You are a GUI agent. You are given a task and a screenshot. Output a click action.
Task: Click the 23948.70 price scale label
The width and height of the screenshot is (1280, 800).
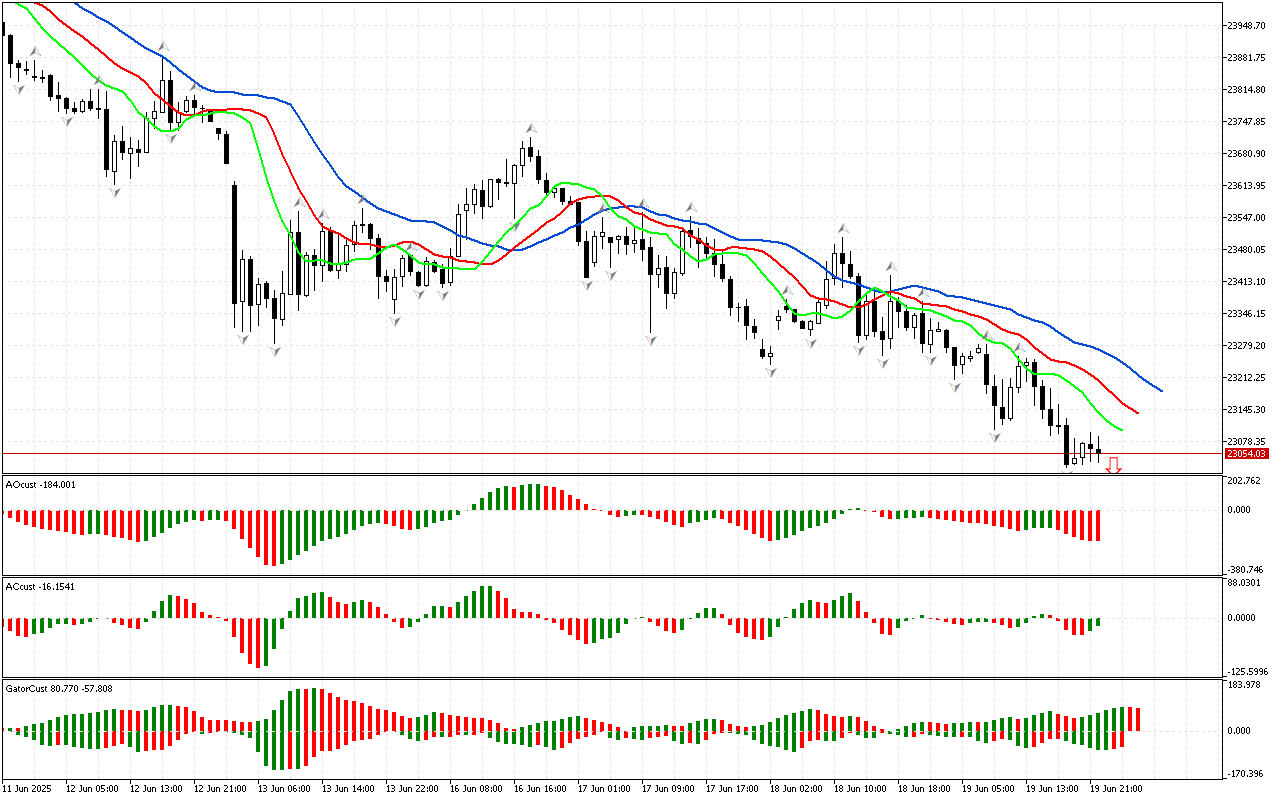[x=1250, y=25]
